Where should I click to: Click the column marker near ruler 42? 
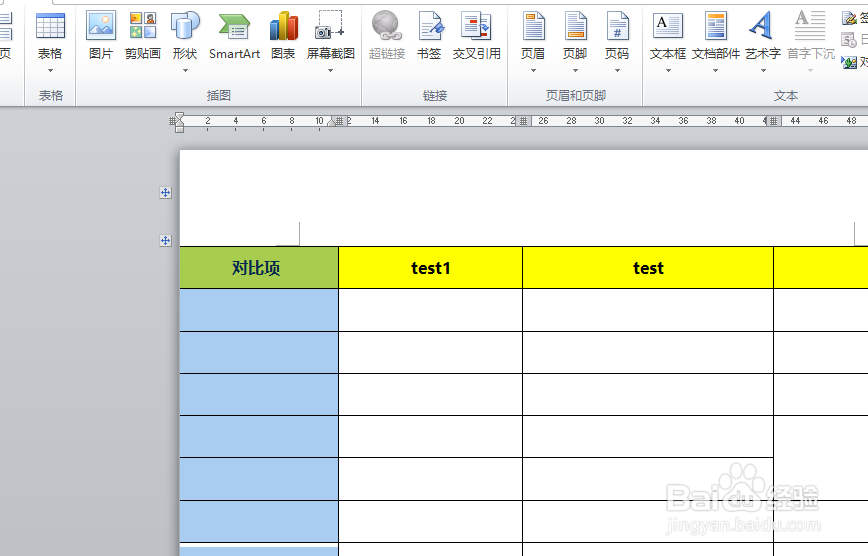(773, 121)
